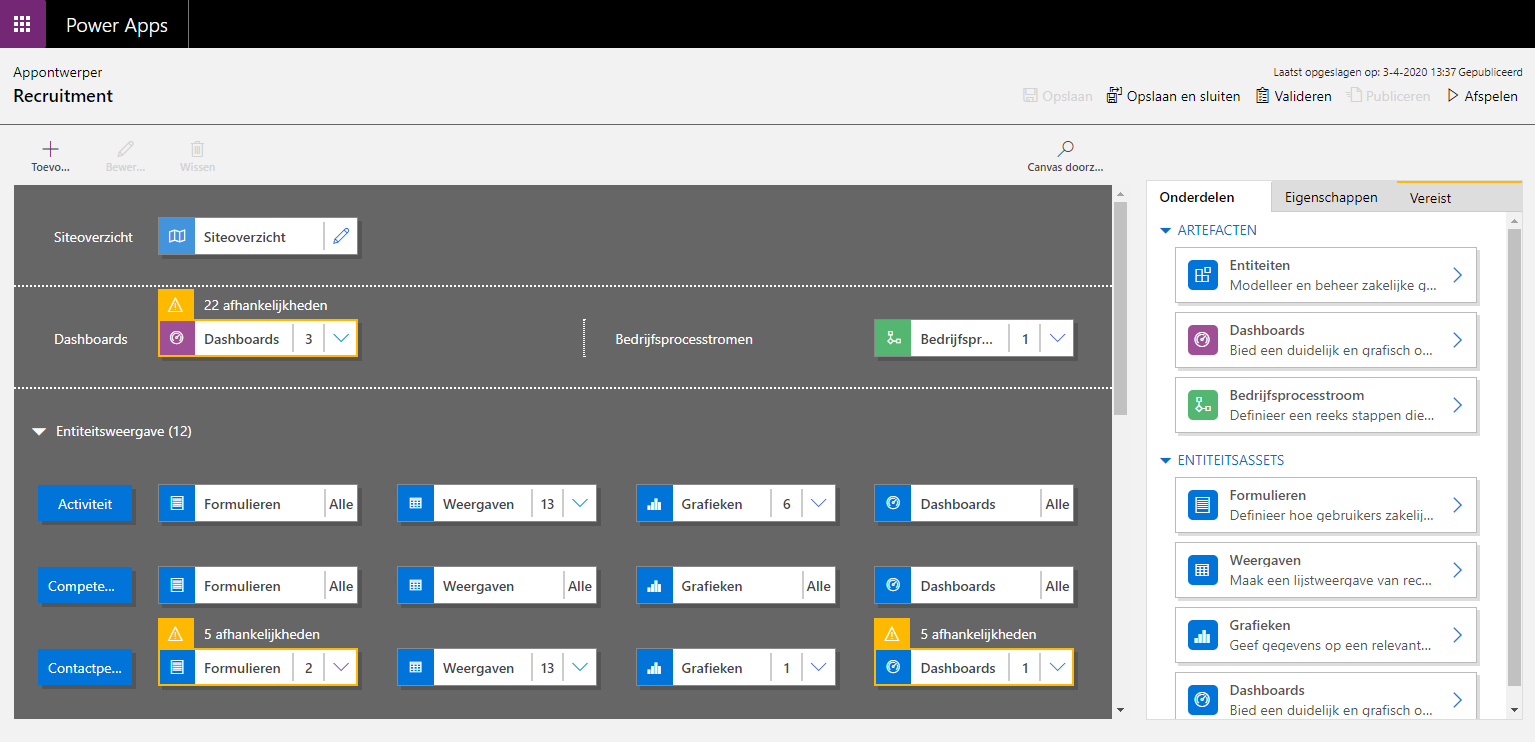Screen dimensions: 1535x742
Task: Expand the top Dashboards dropdown showing 3
Action: [x=341, y=339]
